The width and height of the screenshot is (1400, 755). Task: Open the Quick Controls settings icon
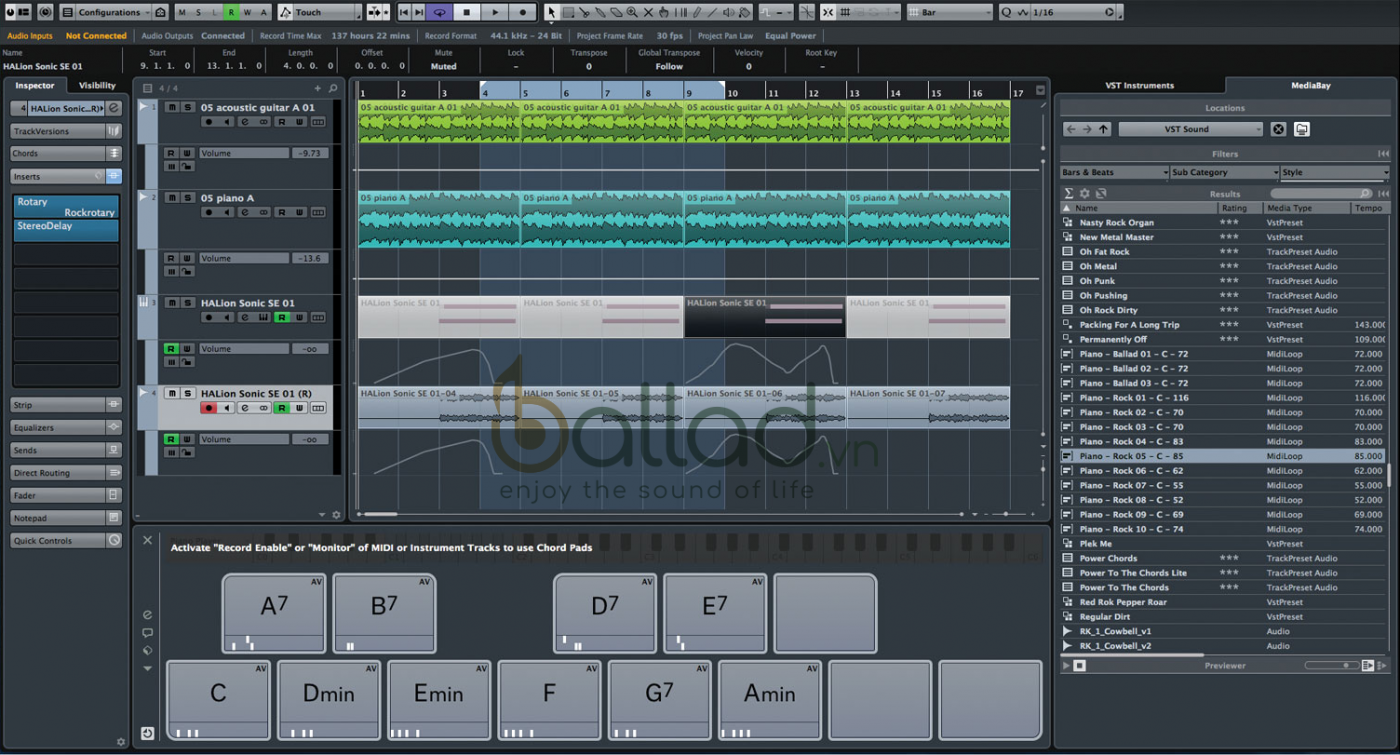tap(114, 541)
